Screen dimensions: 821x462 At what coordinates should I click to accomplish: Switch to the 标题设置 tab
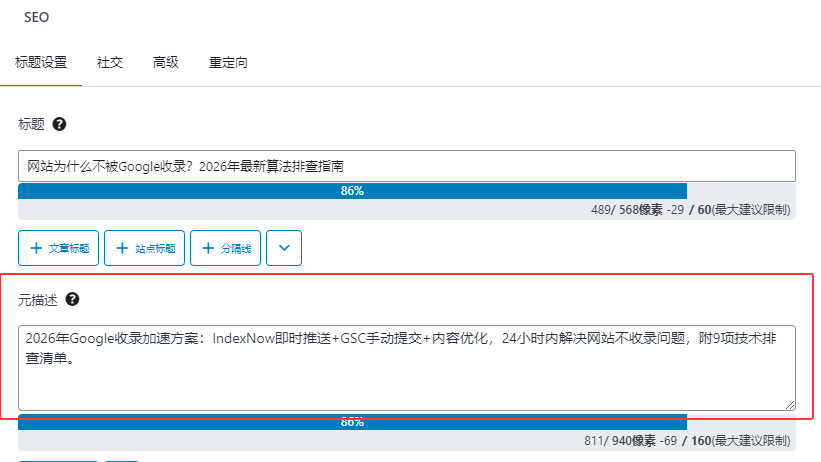pos(41,62)
